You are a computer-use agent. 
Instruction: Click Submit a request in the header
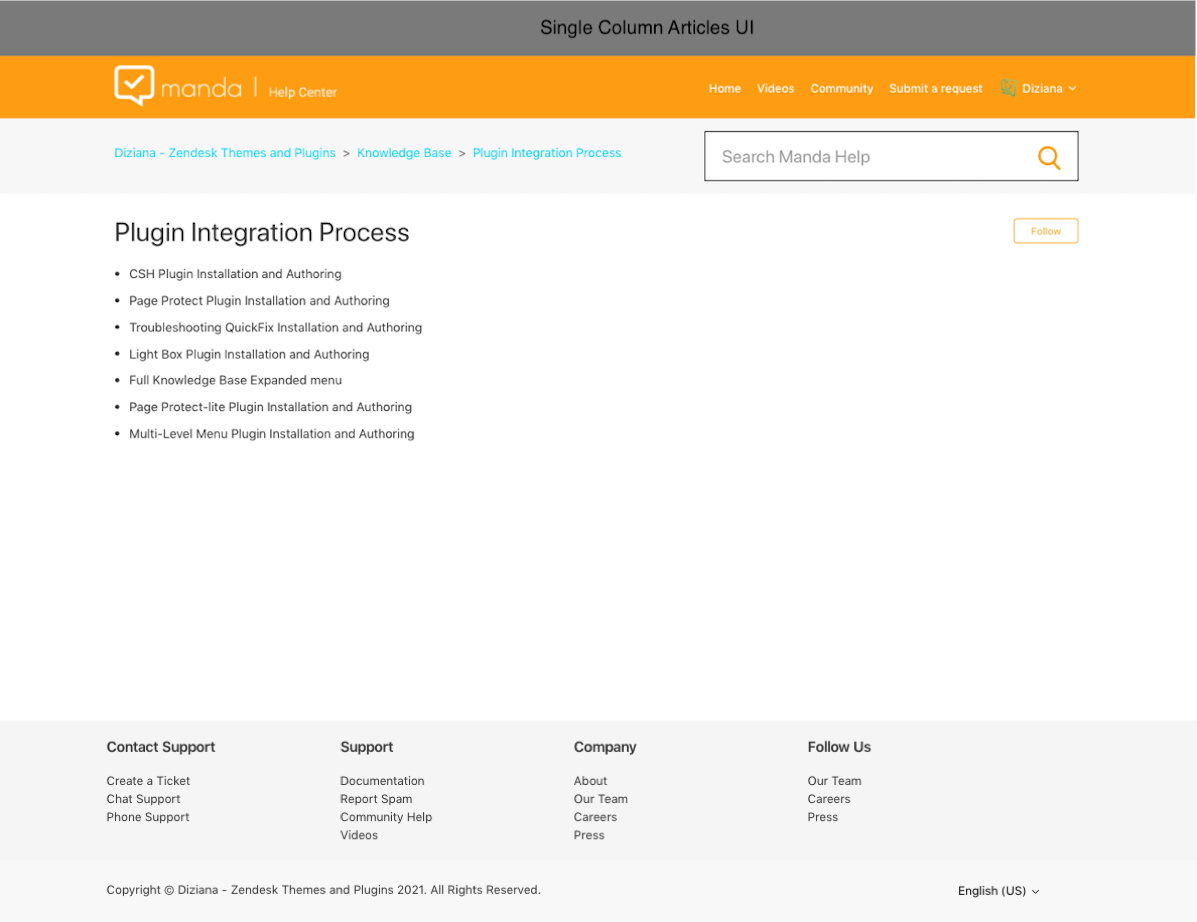[x=935, y=89]
